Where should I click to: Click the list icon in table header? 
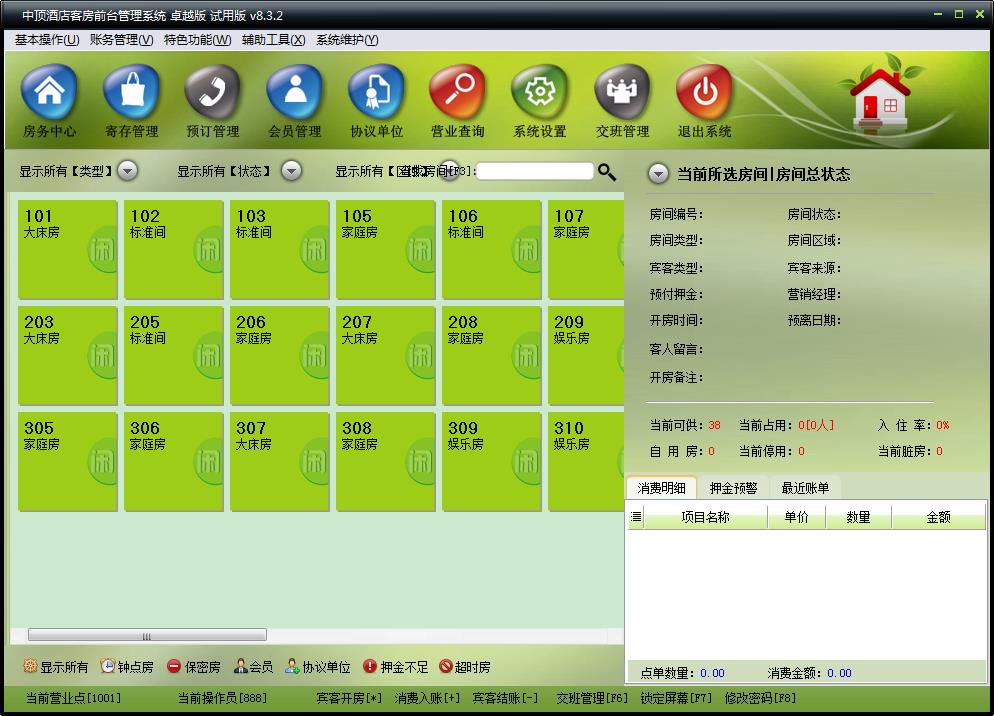[x=636, y=517]
